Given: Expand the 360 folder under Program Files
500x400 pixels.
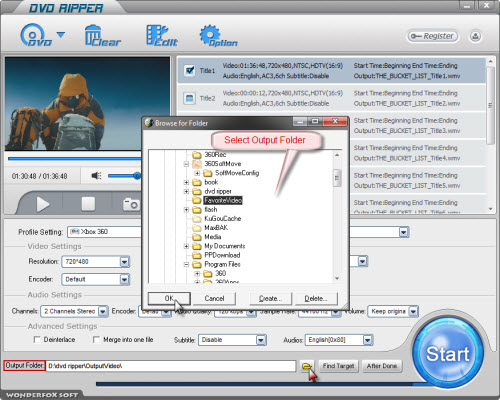Looking at the screenshot, I should coord(197,273).
